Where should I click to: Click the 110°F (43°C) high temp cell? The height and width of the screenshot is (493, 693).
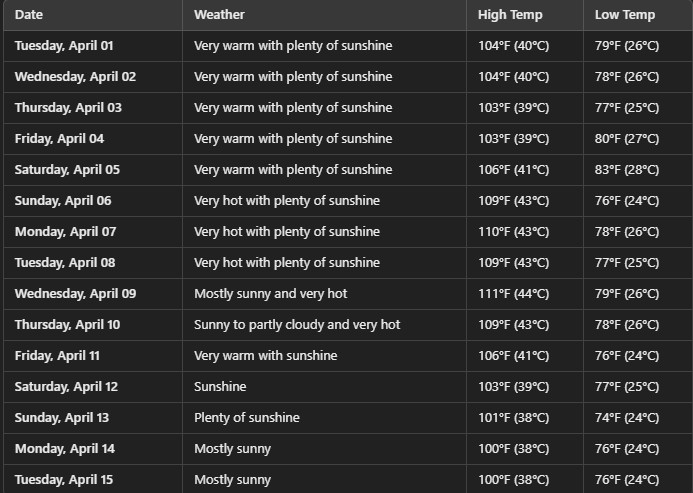coord(513,232)
